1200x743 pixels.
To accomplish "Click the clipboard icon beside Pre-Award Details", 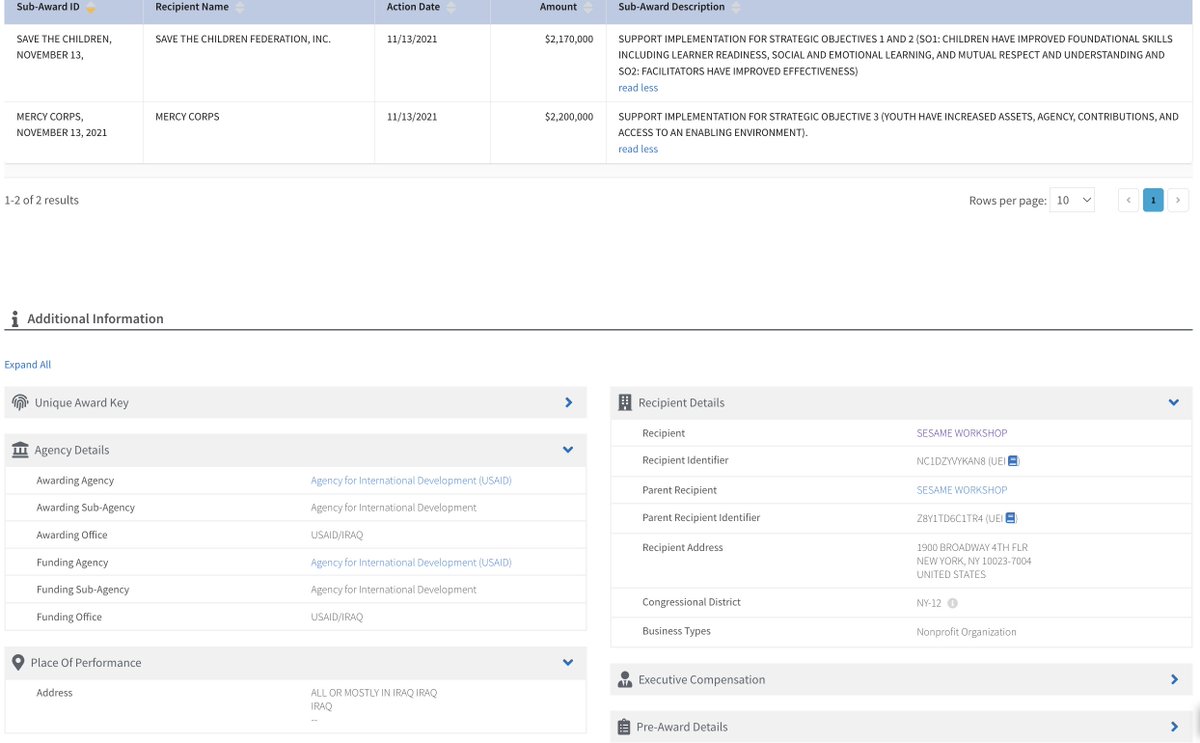I will pyautogui.click(x=624, y=727).
